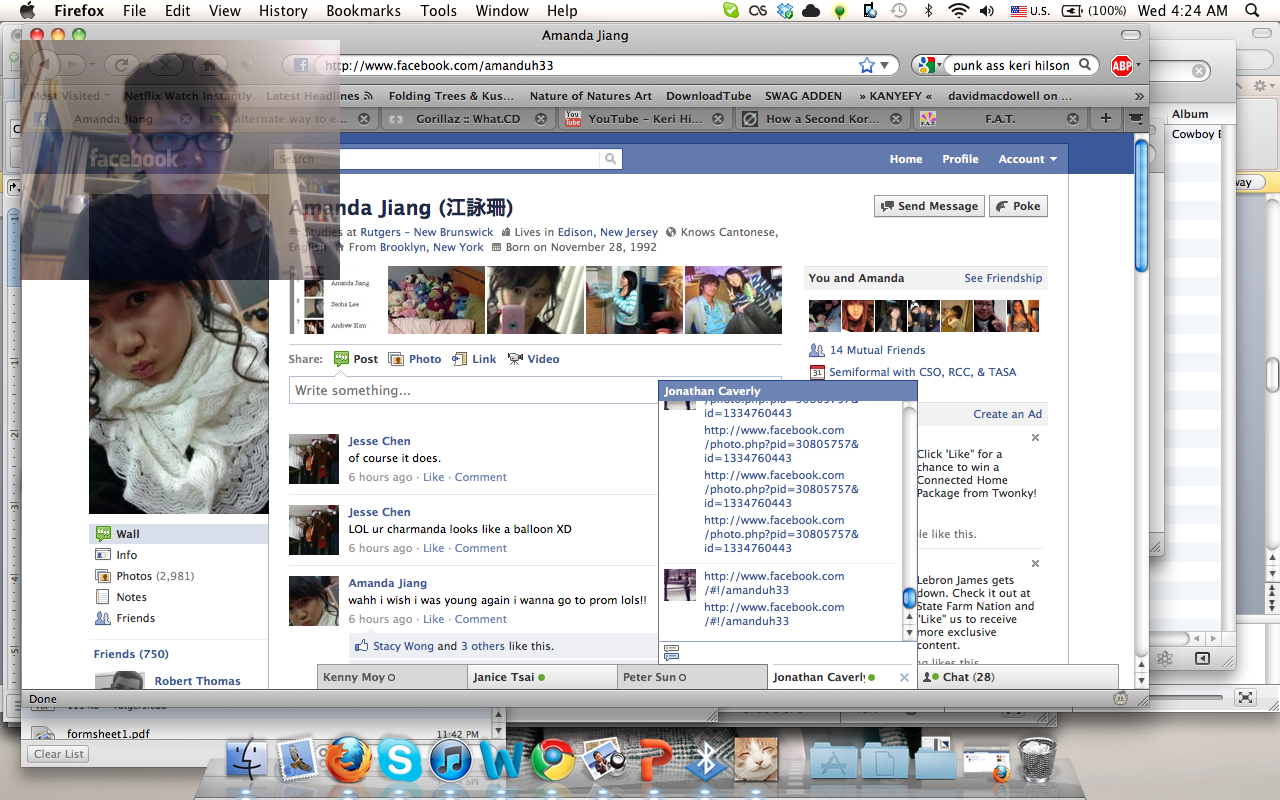This screenshot has width=1280, height=800.
Task: Open the See Friendship link
Action: (x=1002, y=278)
